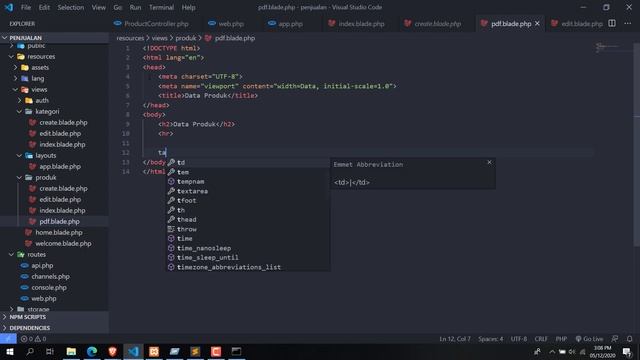Click the views breadcrumb segment
The image size is (640, 360).
pos(159,38)
